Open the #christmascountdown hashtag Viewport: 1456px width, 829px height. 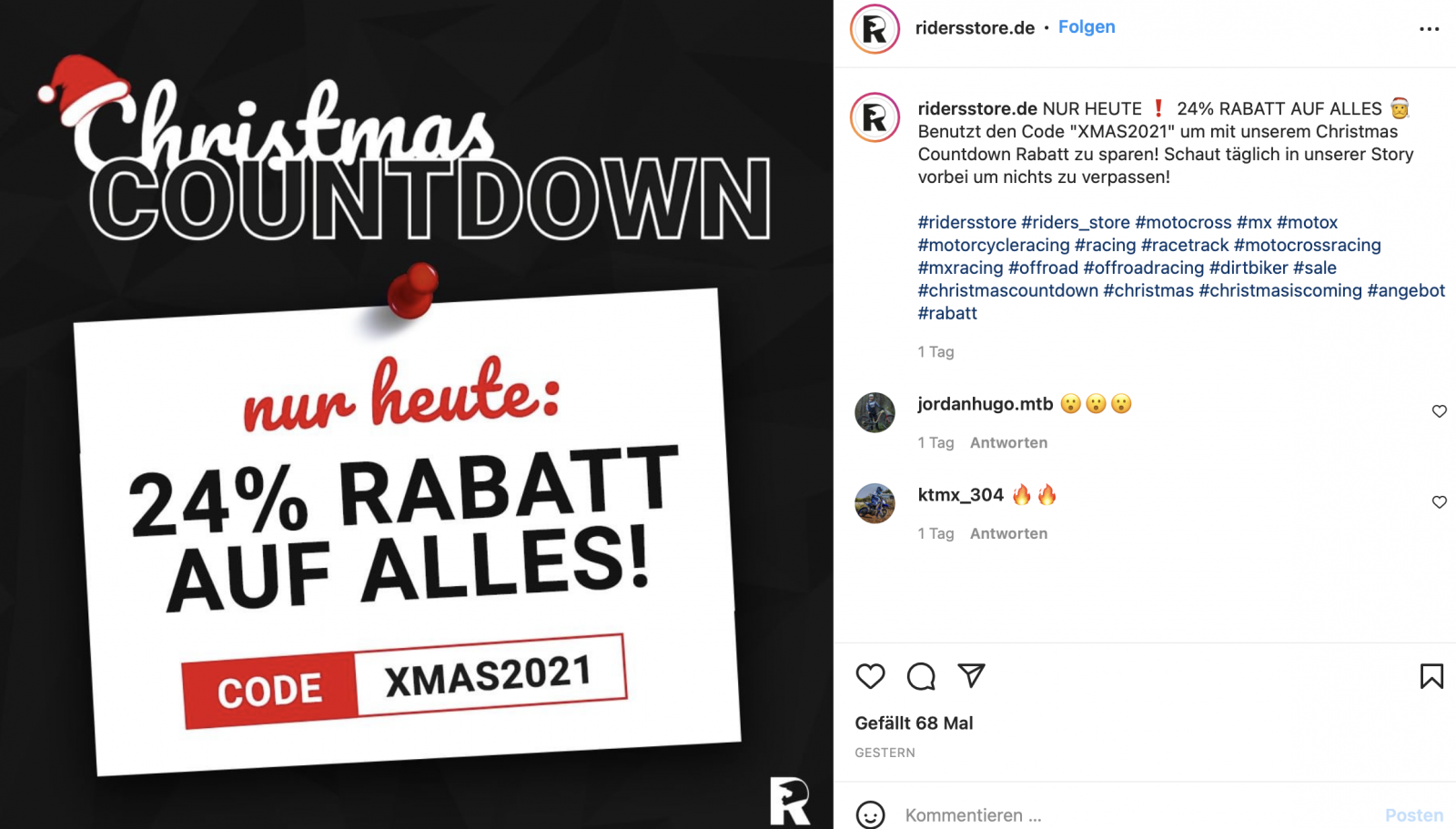click(1008, 290)
